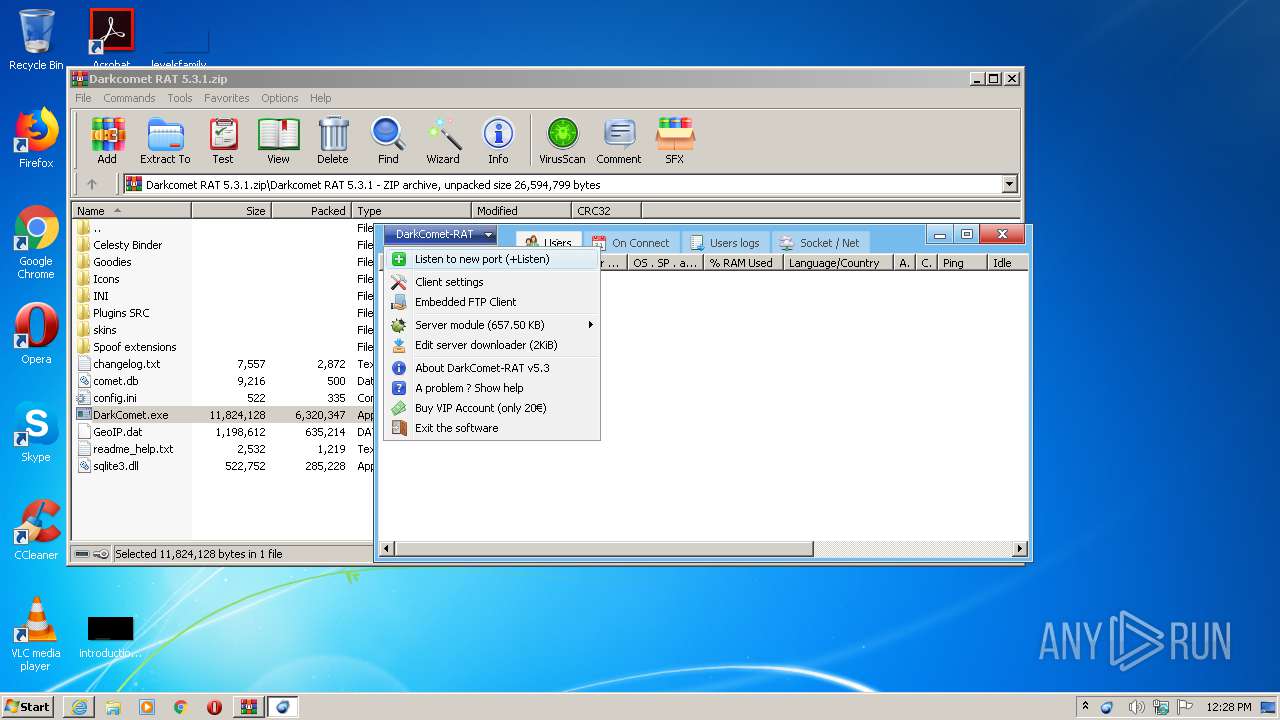Choose Client settings from the menu
This screenshot has width=1280, height=720.
(x=492, y=282)
